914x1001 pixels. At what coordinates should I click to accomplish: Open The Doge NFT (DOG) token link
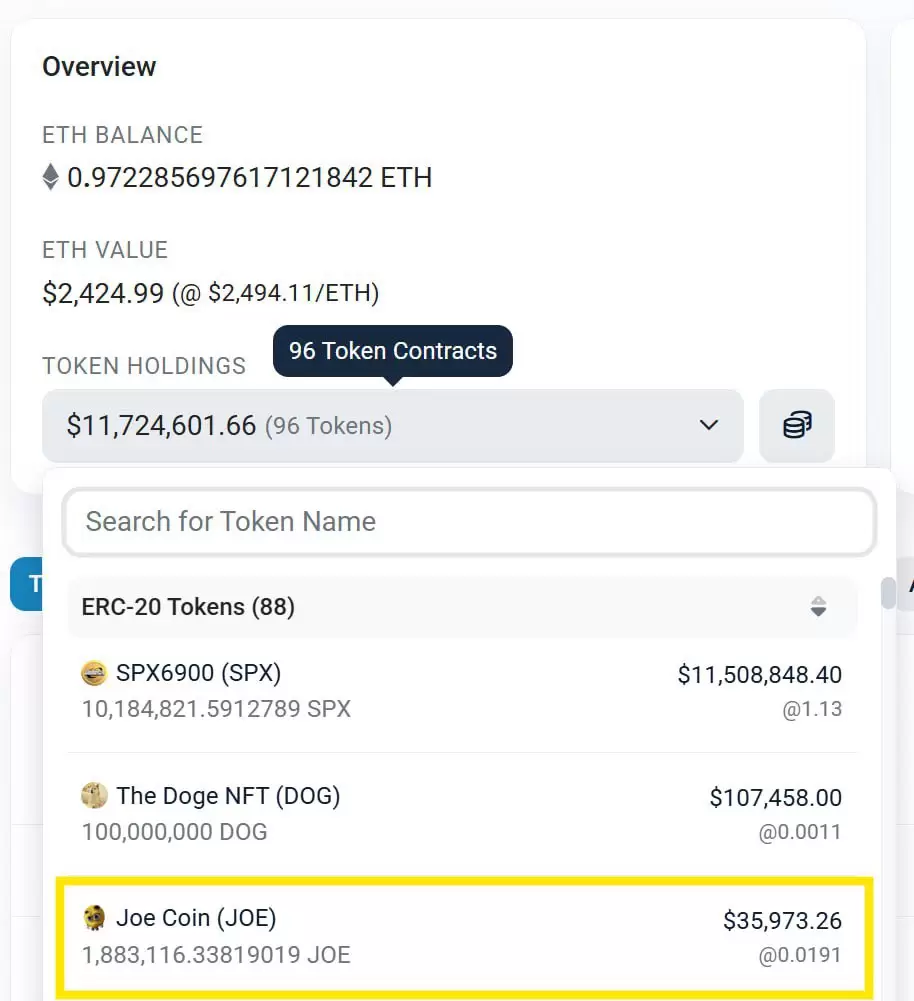(228, 796)
